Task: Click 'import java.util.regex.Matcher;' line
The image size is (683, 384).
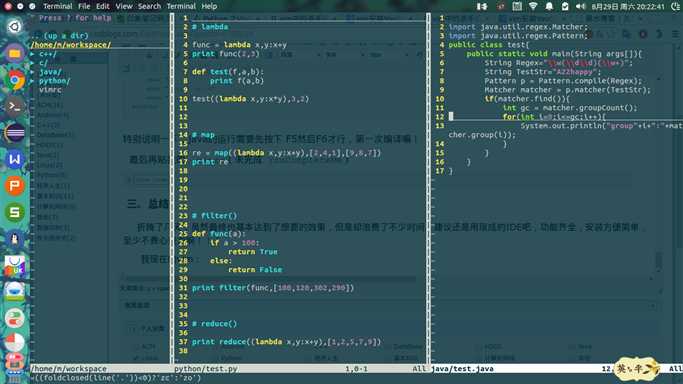Action: point(518,27)
